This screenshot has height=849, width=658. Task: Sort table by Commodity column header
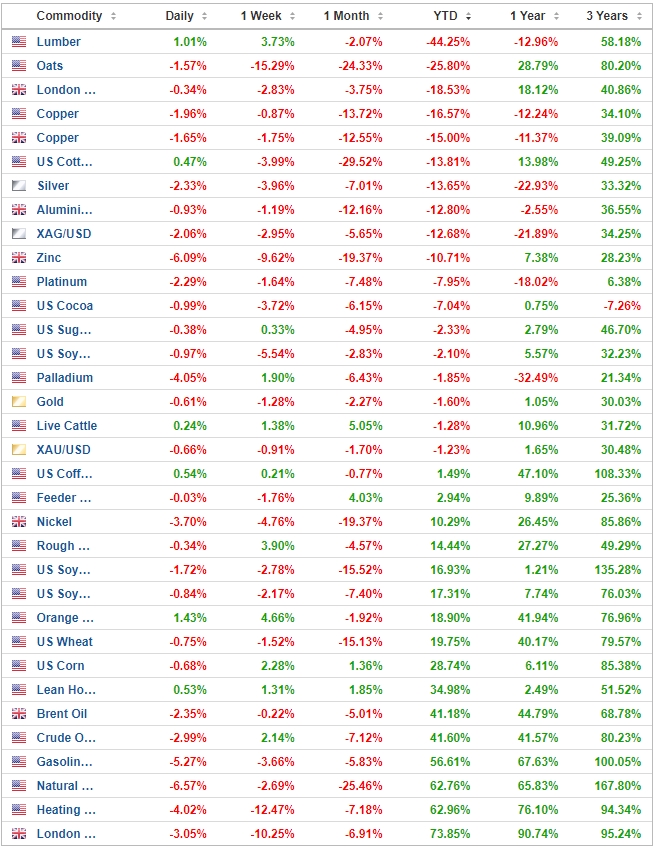click(x=69, y=16)
